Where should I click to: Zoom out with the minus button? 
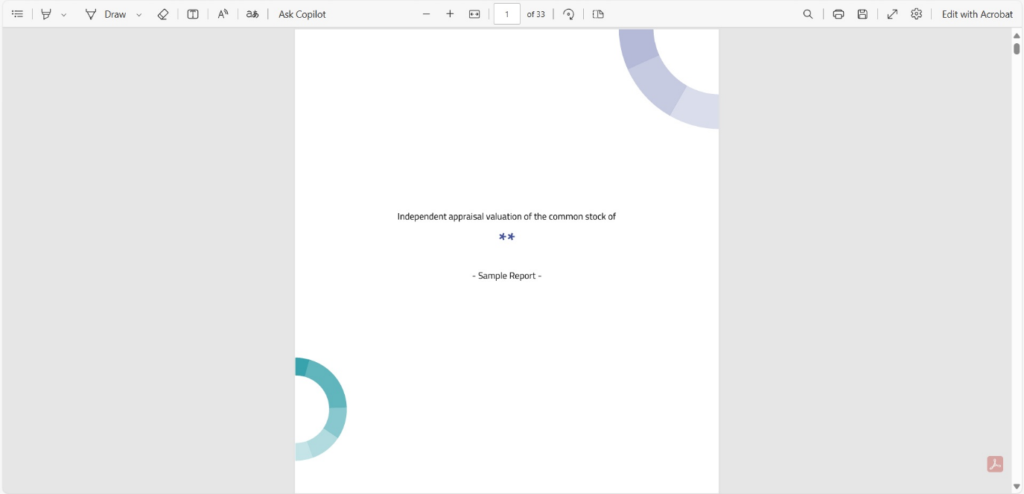coord(426,14)
